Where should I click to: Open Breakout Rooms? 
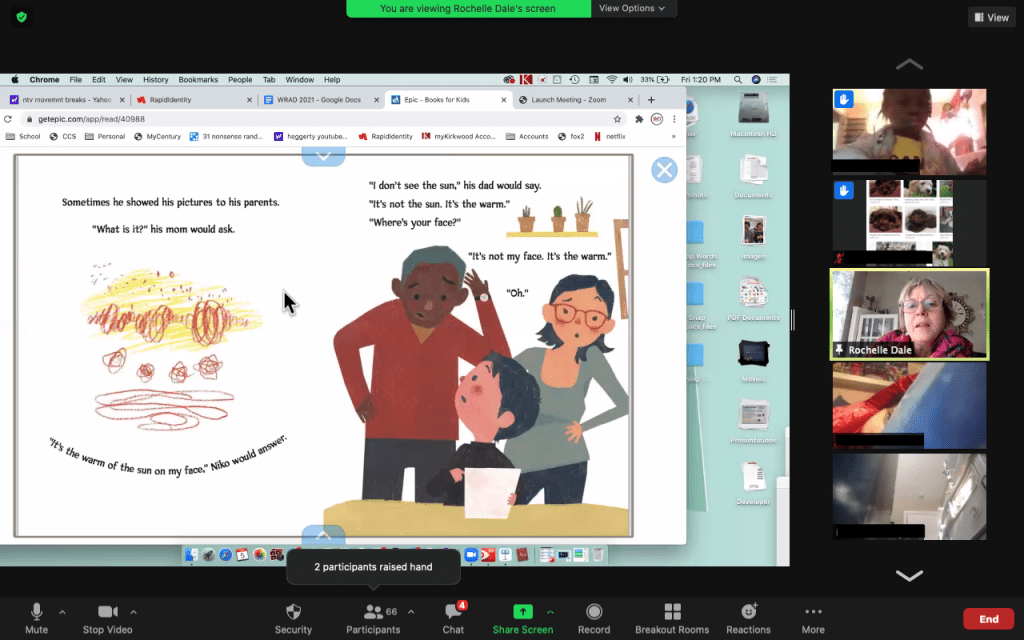coord(672,612)
